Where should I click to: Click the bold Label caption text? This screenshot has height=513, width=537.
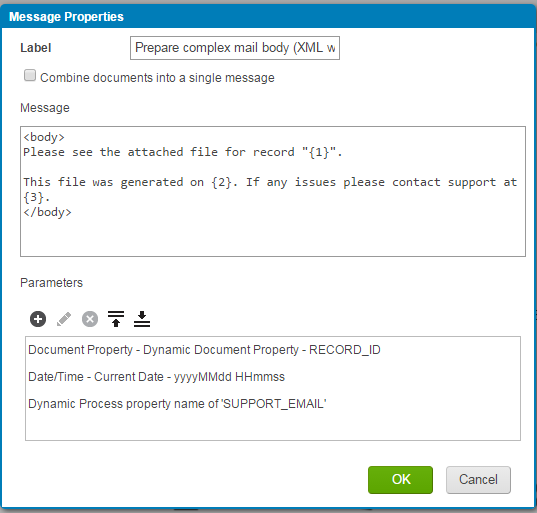(x=36, y=48)
